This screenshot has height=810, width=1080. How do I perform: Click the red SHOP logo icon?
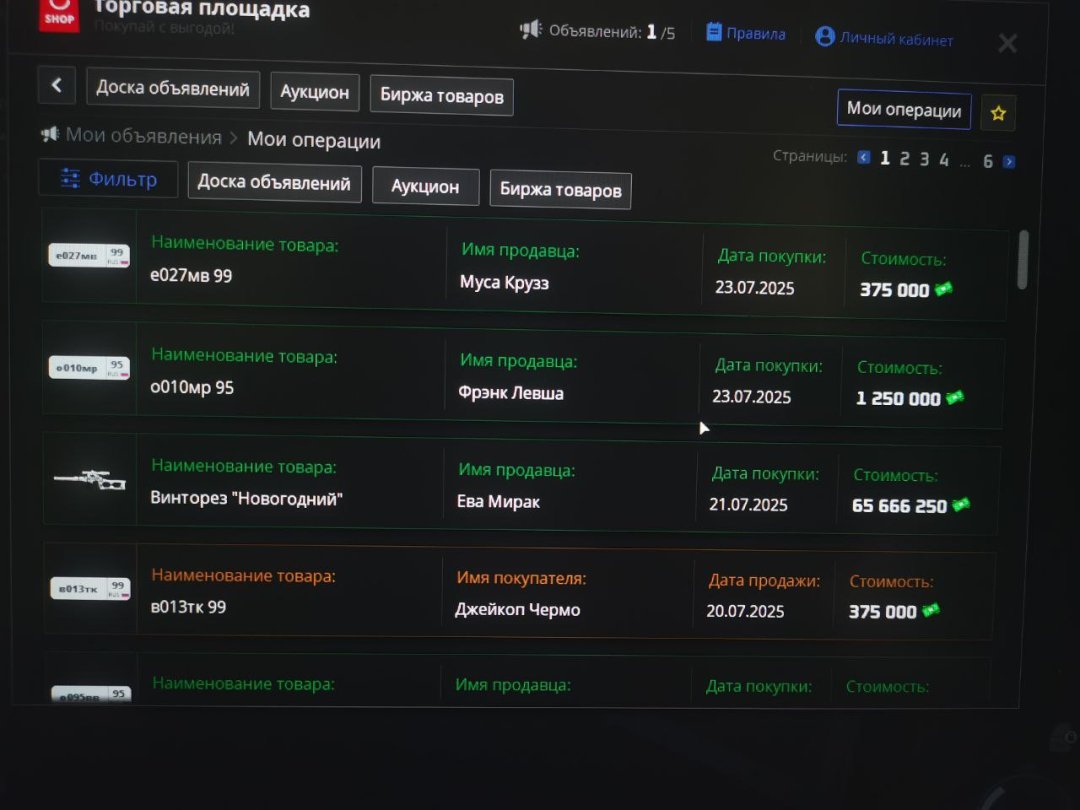pos(59,14)
